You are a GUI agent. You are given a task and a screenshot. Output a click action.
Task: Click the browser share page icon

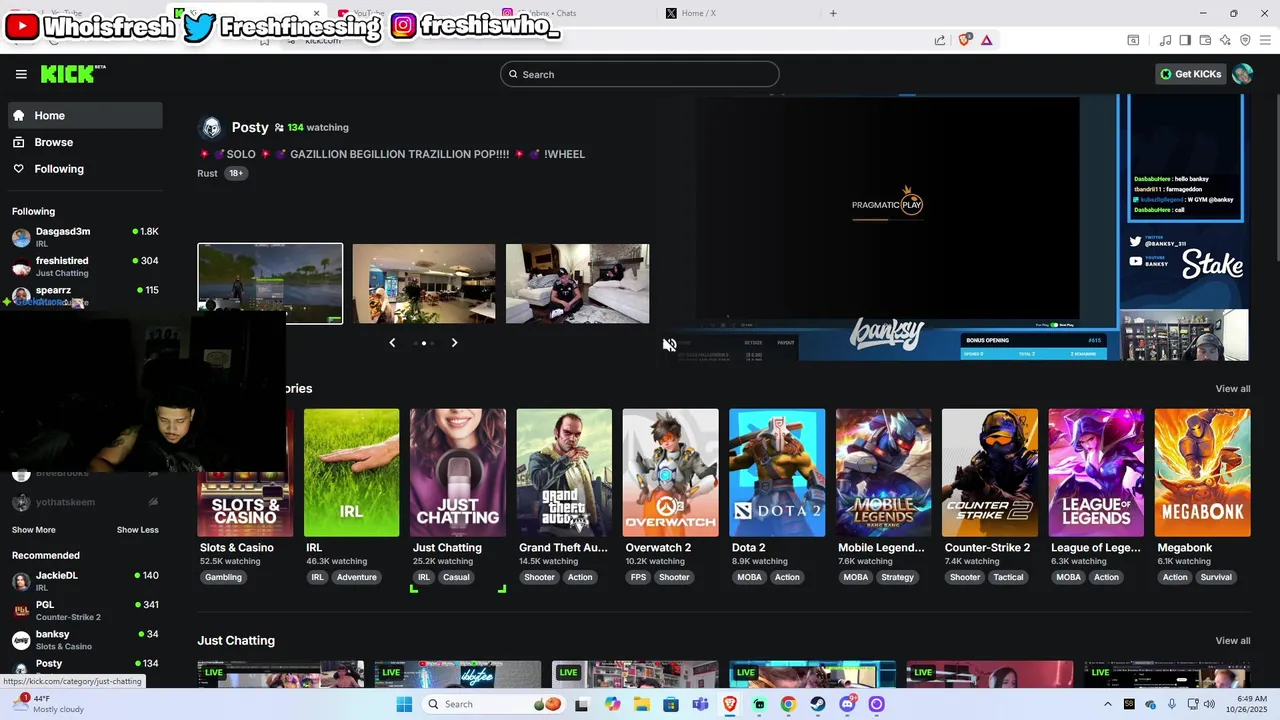point(940,40)
